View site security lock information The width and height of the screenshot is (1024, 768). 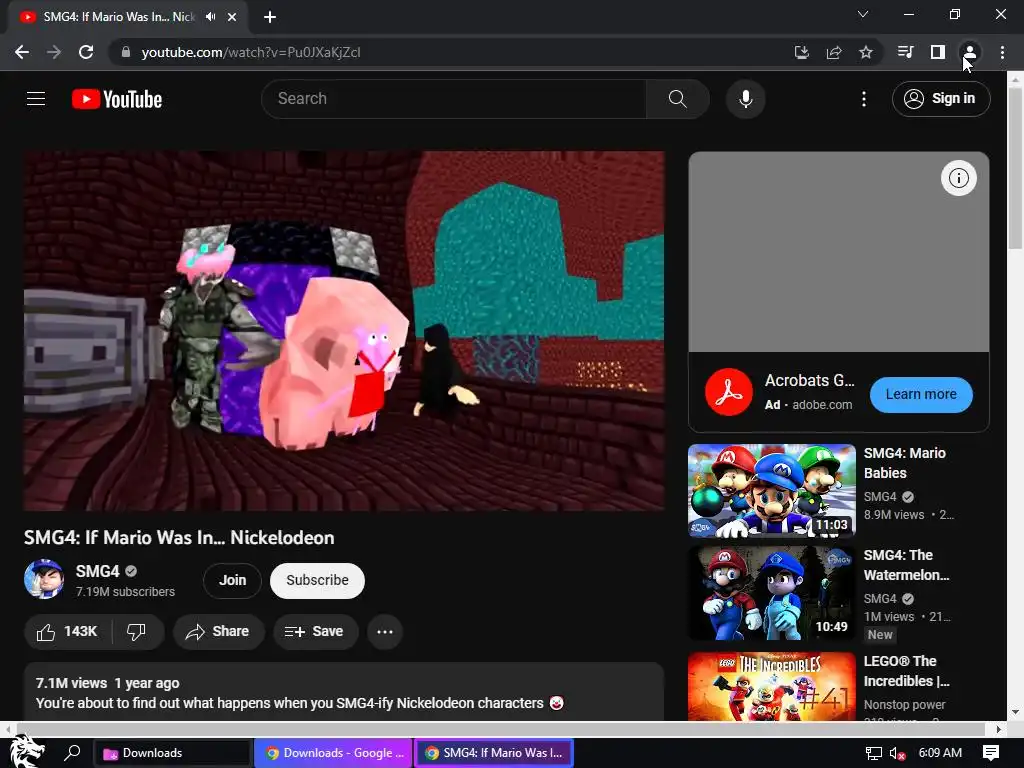125,52
